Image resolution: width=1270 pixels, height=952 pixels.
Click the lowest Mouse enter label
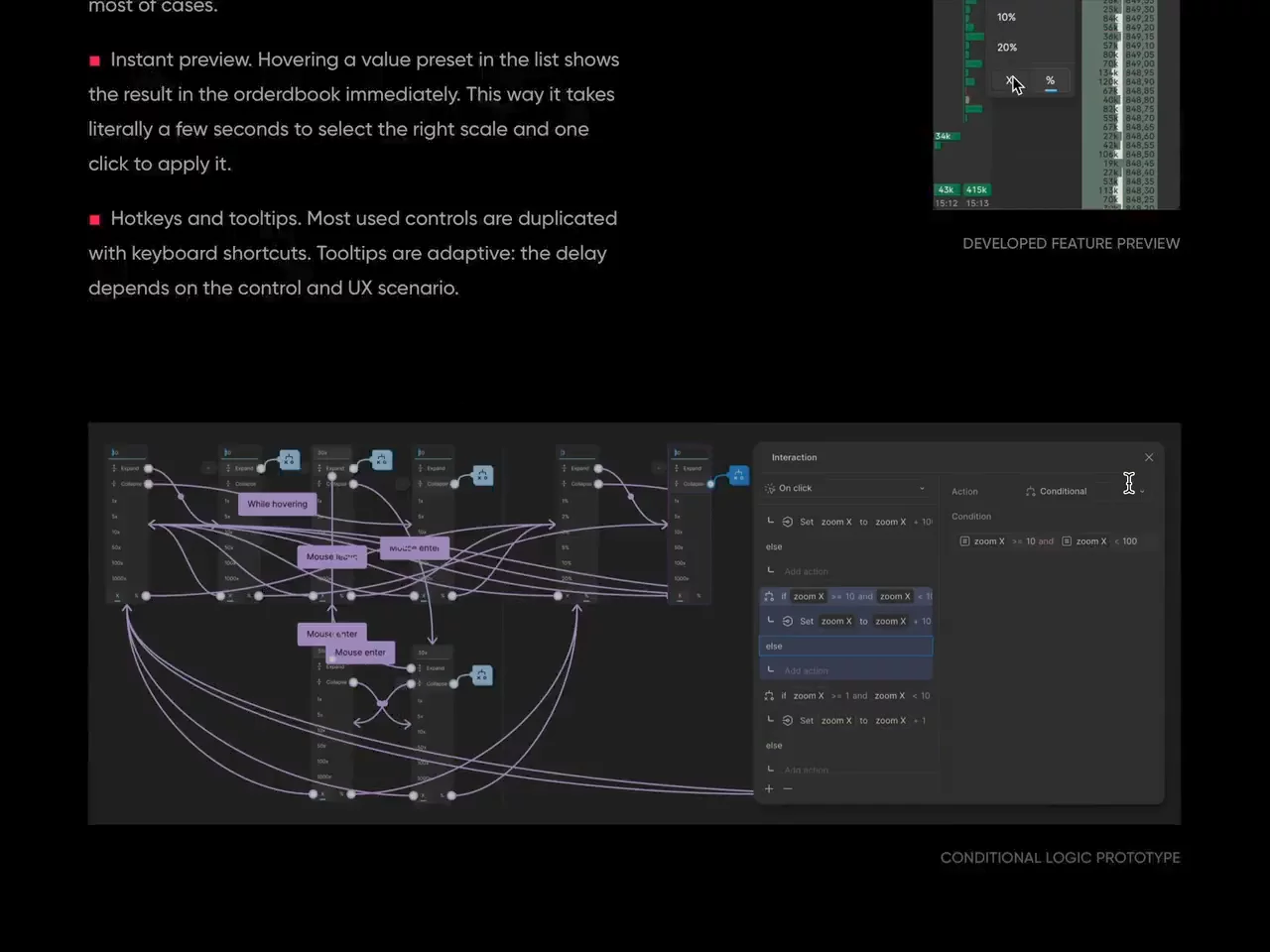[x=360, y=653]
